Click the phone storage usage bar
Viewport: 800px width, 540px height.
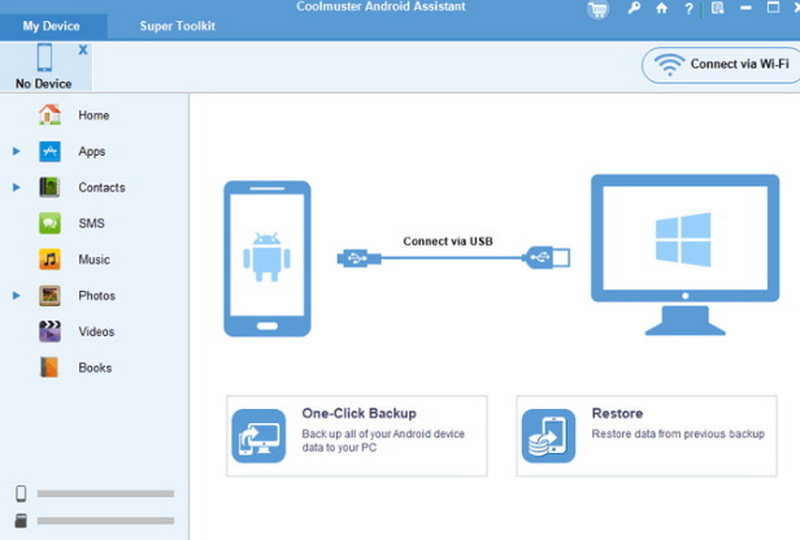[x=106, y=494]
